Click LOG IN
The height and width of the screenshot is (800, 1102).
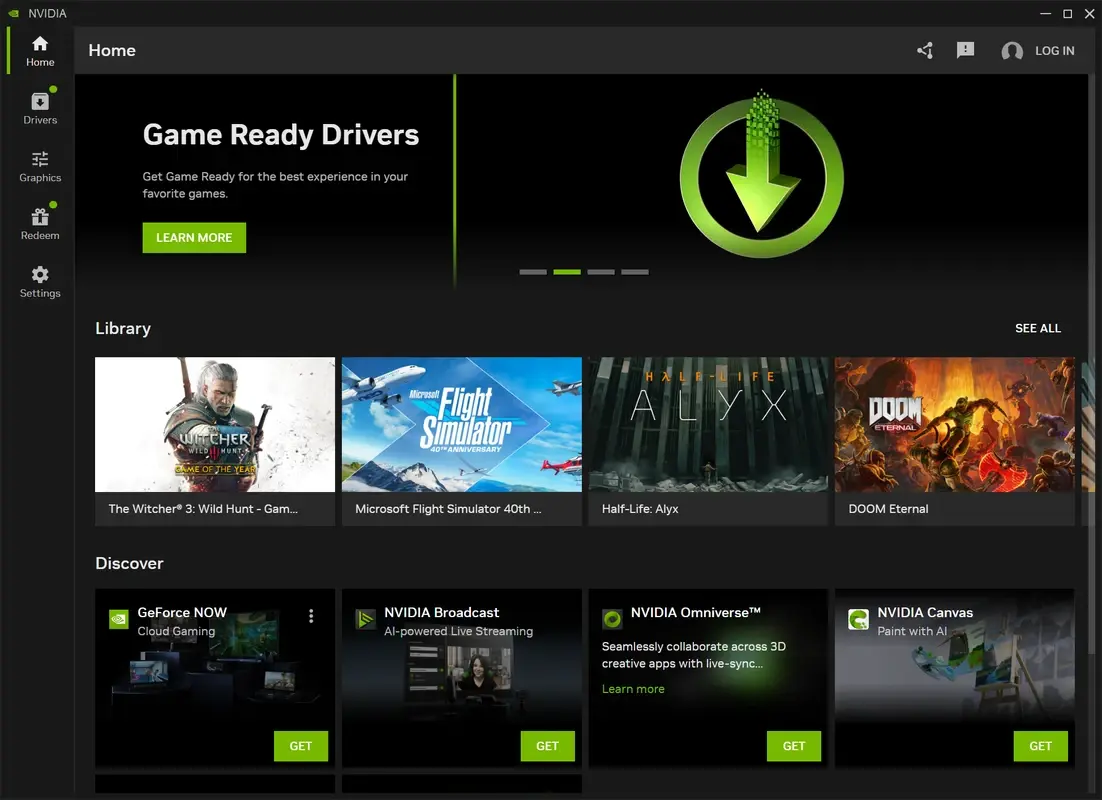(1055, 50)
